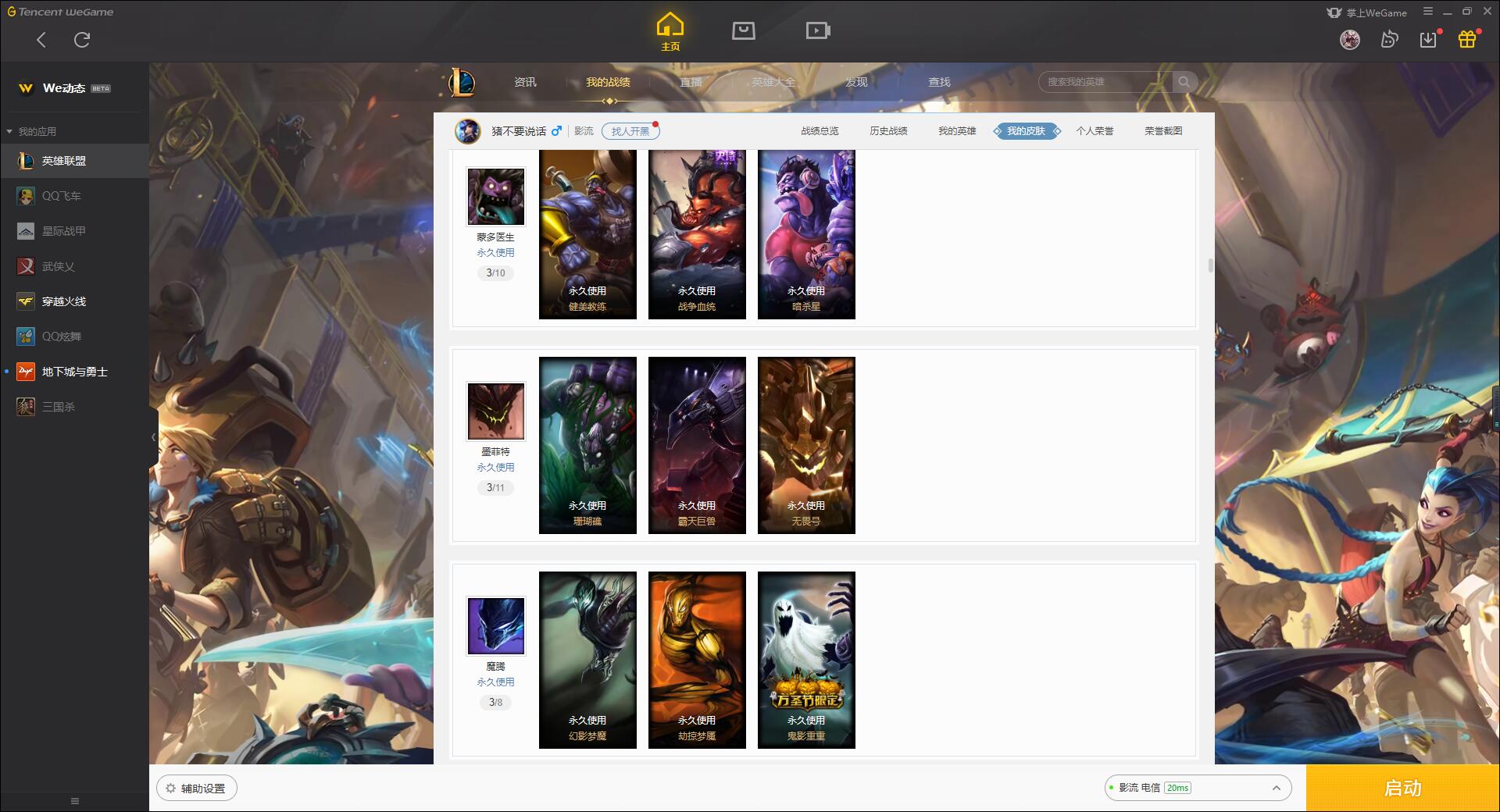This screenshot has width=1500, height=812.
Task: Open the replay share icon
Action: coord(1389,39)
